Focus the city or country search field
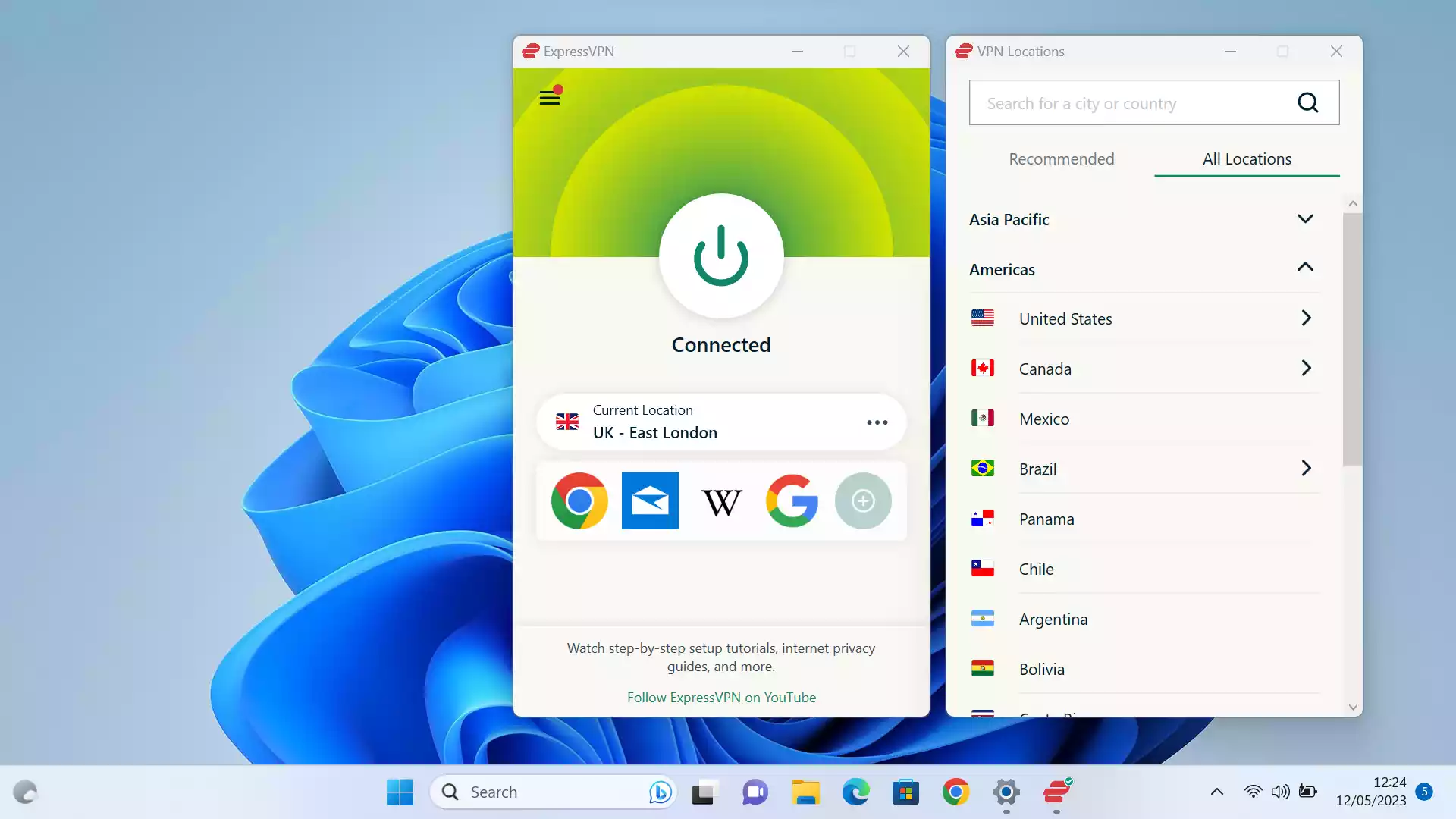 coord(1154,102)
